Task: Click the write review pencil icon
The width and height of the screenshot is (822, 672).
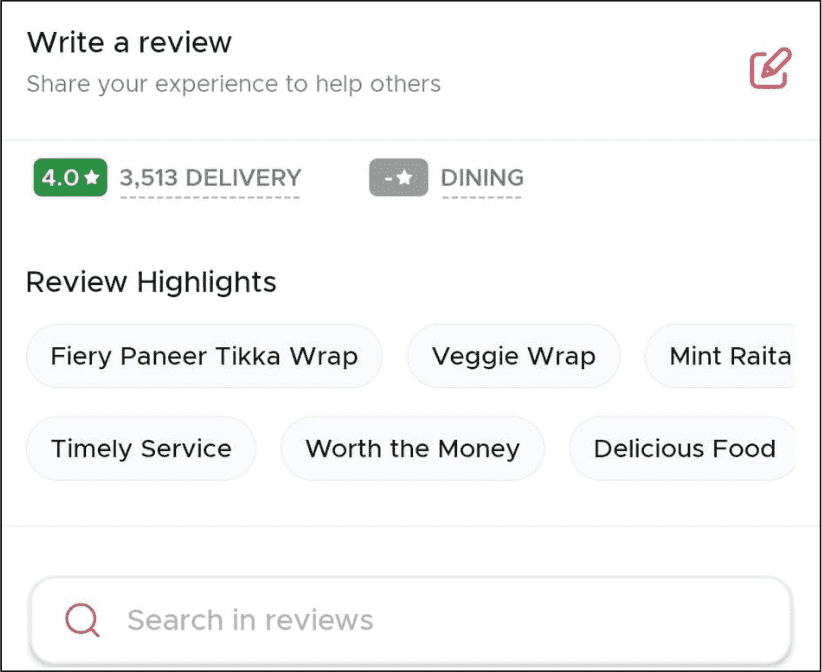Action: [770, 68]
